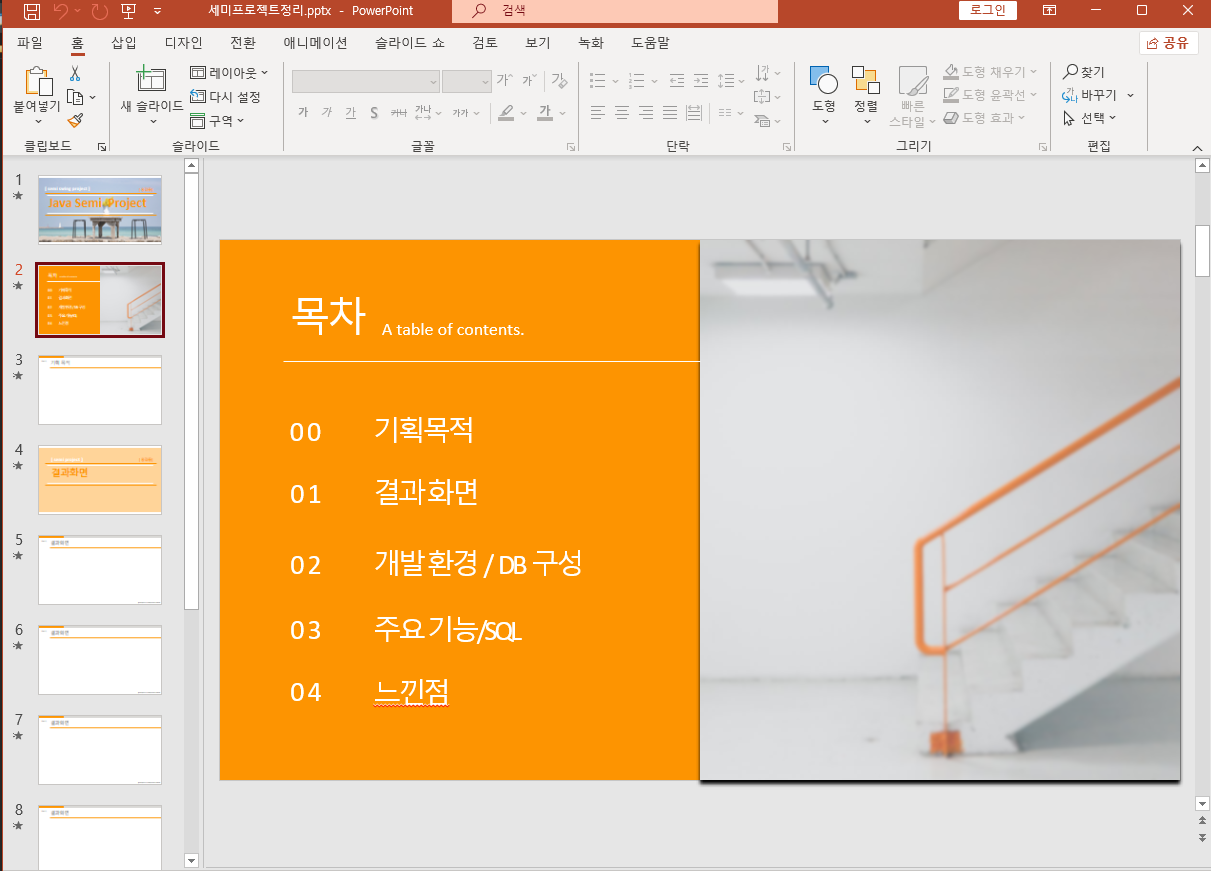Open Convert to SmartArt dropdown

(x=767, y=121)
